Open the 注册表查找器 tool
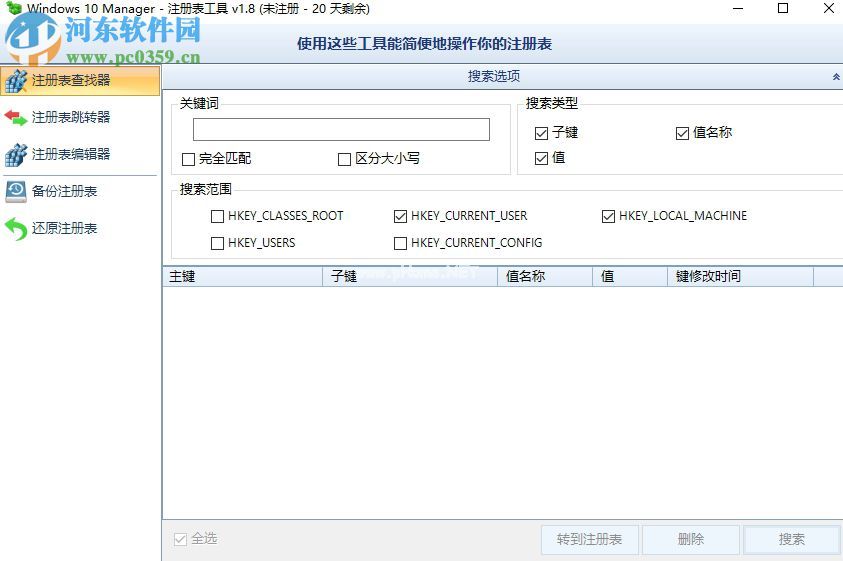This screenshot has width=843, height=561. pos(80,81)
